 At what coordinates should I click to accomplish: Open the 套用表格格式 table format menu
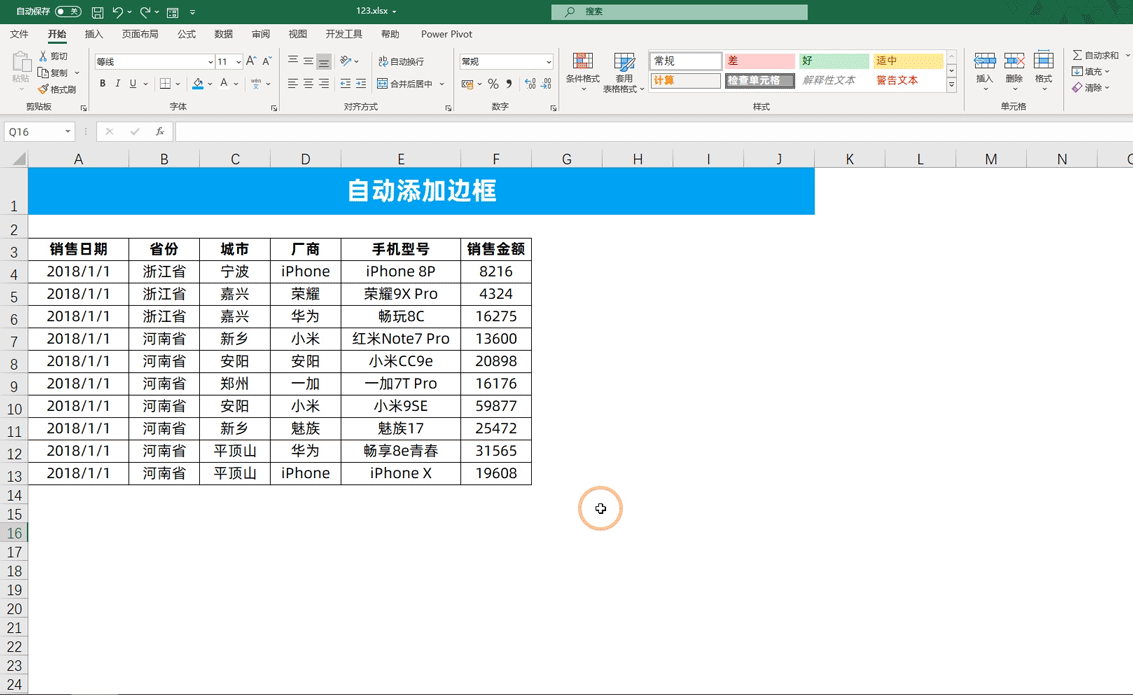[x=624, y=72]
